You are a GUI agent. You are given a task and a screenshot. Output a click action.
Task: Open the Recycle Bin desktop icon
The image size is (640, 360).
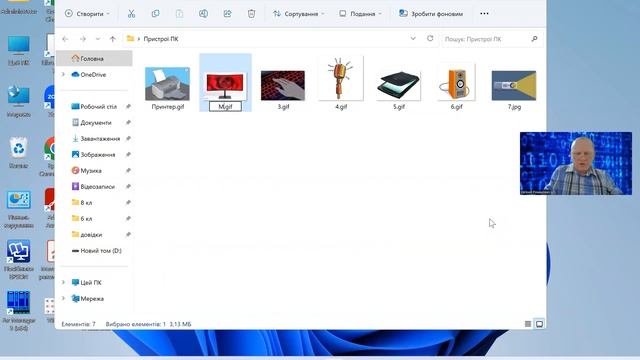18,153
